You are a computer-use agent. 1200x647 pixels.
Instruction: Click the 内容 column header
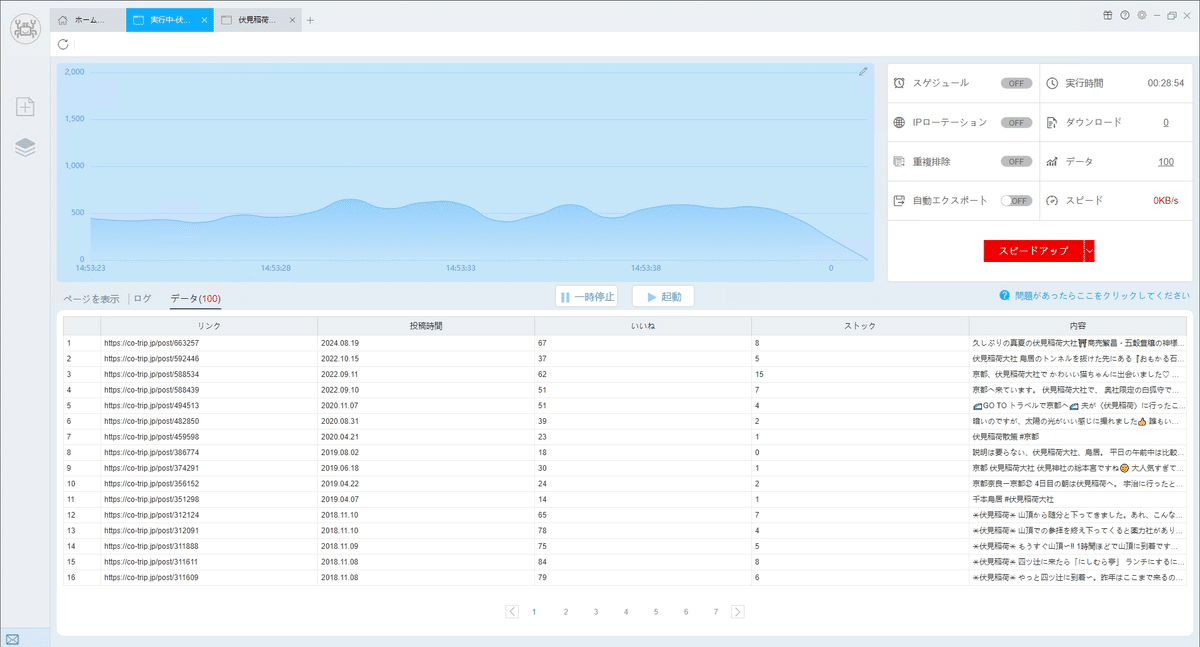point(1077,326)
